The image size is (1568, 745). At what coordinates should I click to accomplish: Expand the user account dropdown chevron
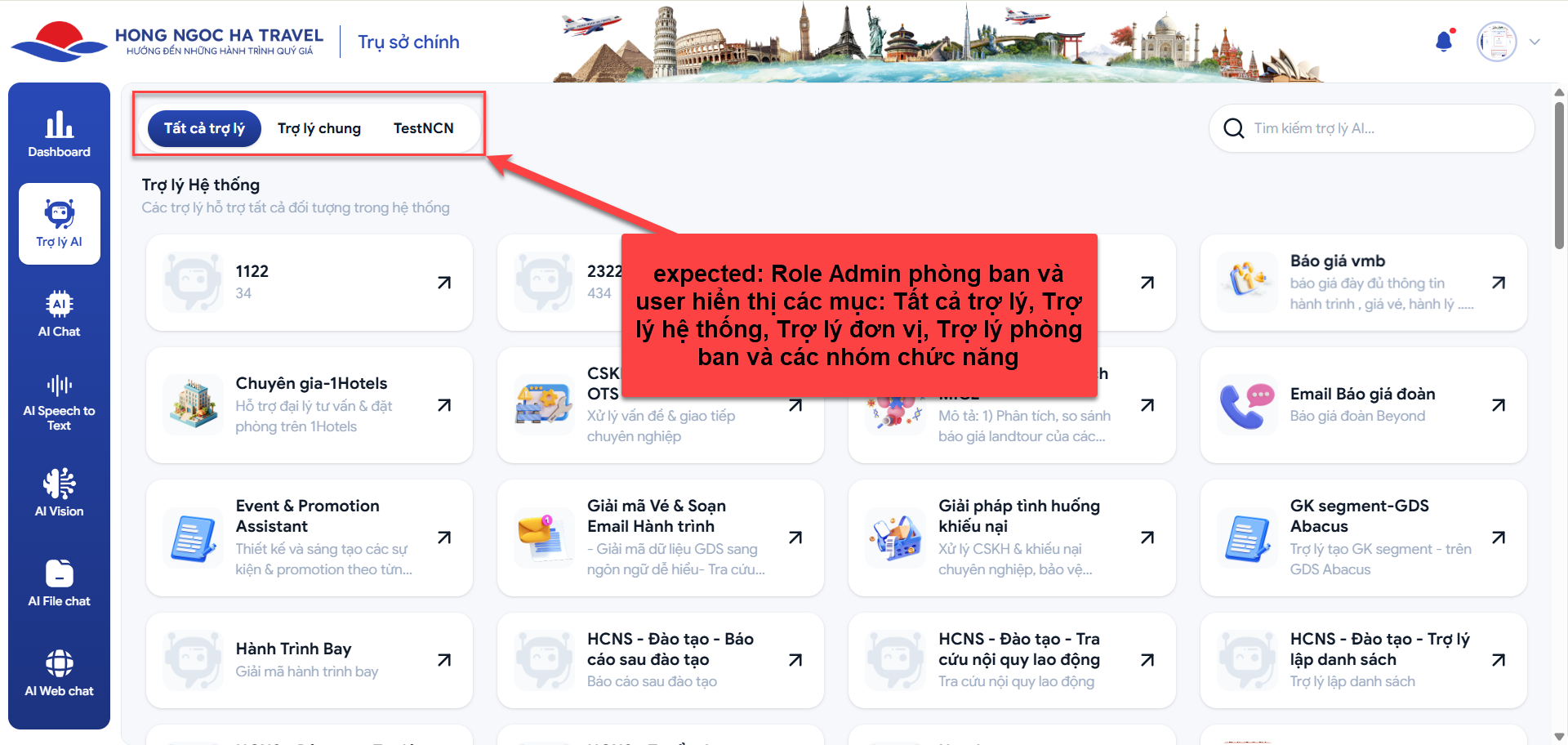tap(1535, 42)
